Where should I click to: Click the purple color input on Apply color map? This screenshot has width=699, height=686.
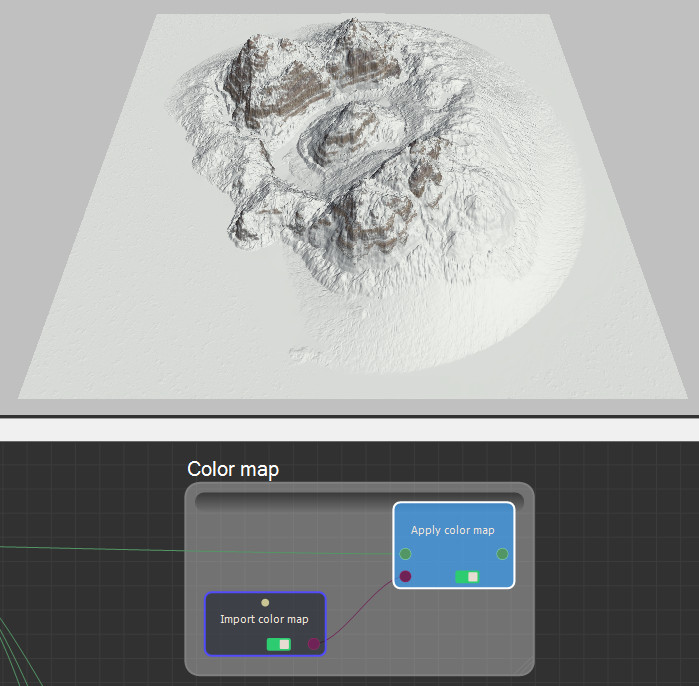tap(405, 577)
